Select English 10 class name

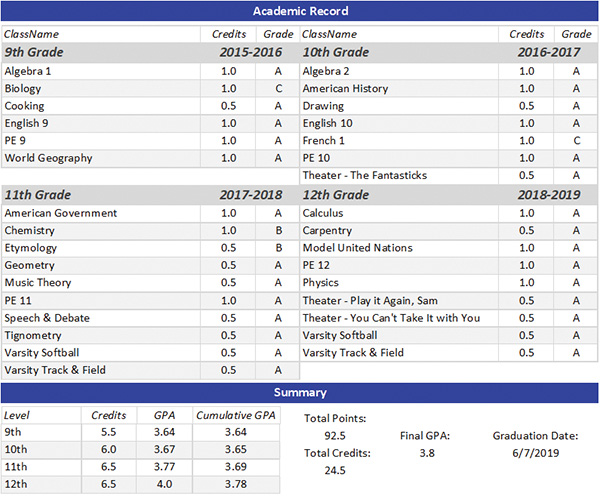[x=327, y=123]
